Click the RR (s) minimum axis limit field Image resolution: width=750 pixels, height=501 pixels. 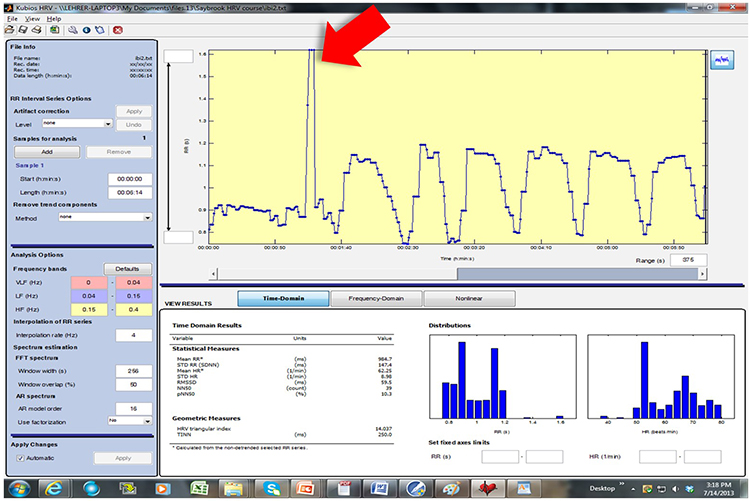point(500,456)
